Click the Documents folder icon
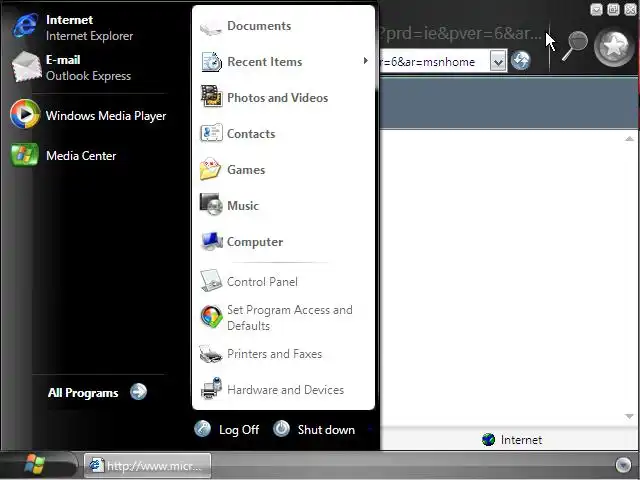 point(211,27)
